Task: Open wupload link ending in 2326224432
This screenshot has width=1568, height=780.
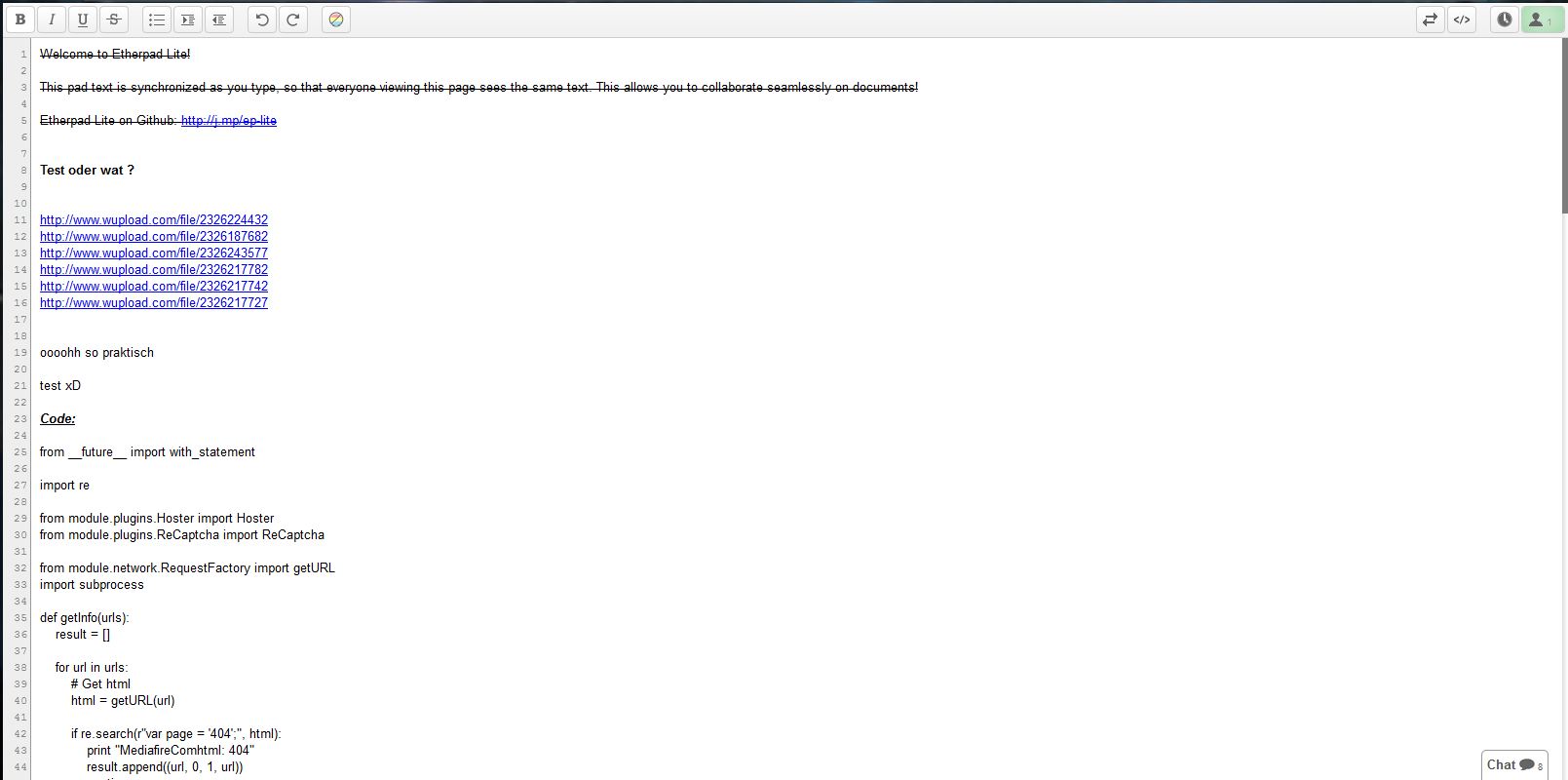Action: point(153,220)
